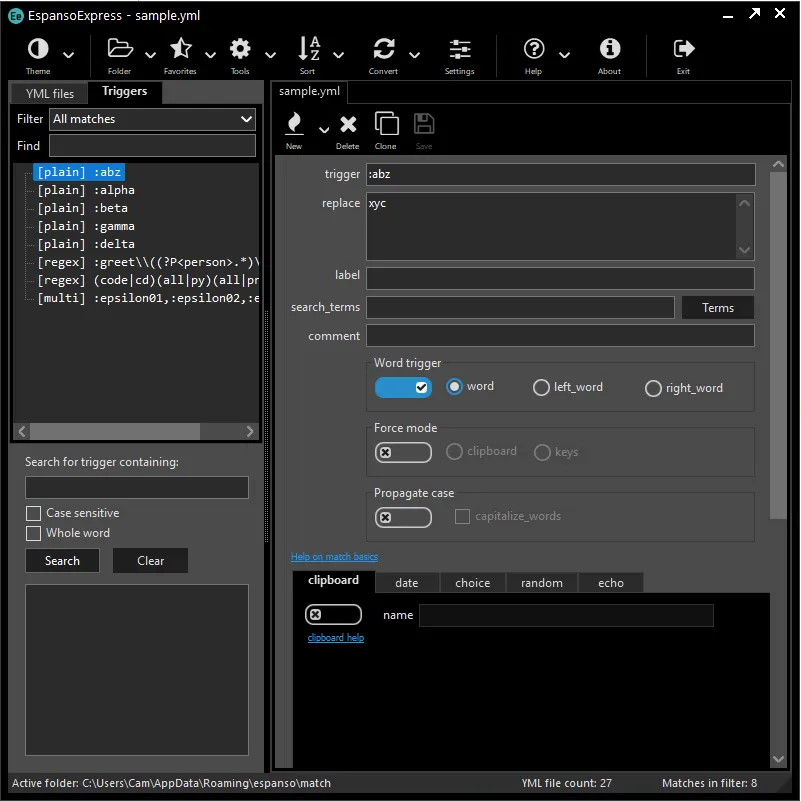Click the trigger list horizontal scrollbar
Image resolution: width=801 pixels, height=801 pixels.
[114, 431]
